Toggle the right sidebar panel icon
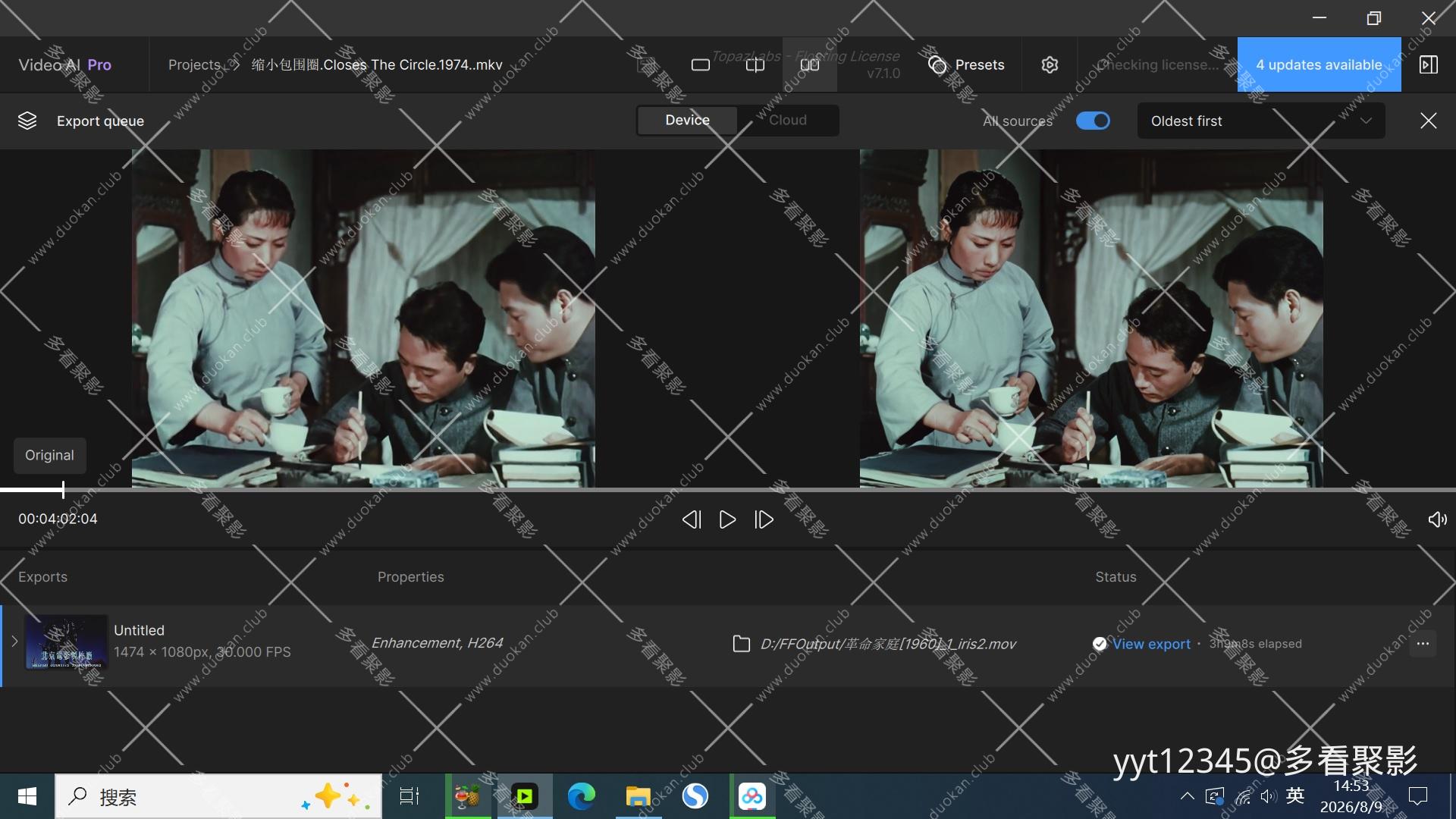The width and height of the screenshot is (1456, 819). tap(1429, 65)
